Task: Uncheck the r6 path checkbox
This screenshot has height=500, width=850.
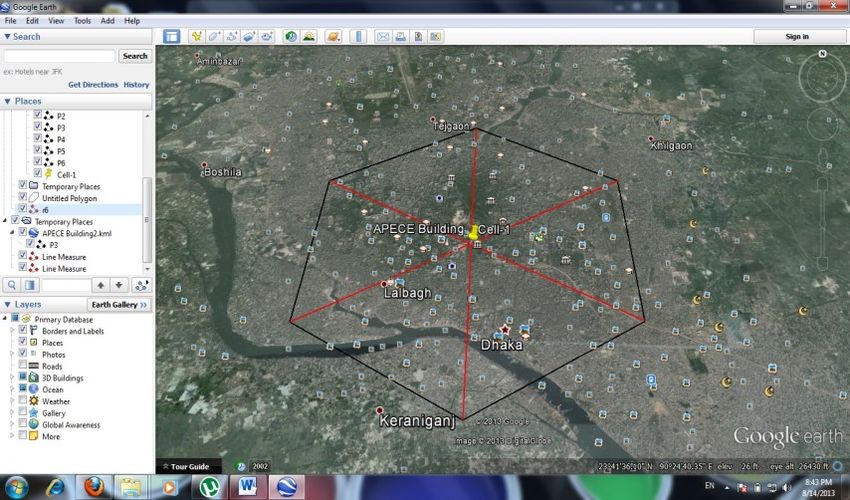Action: pos(22,208)
